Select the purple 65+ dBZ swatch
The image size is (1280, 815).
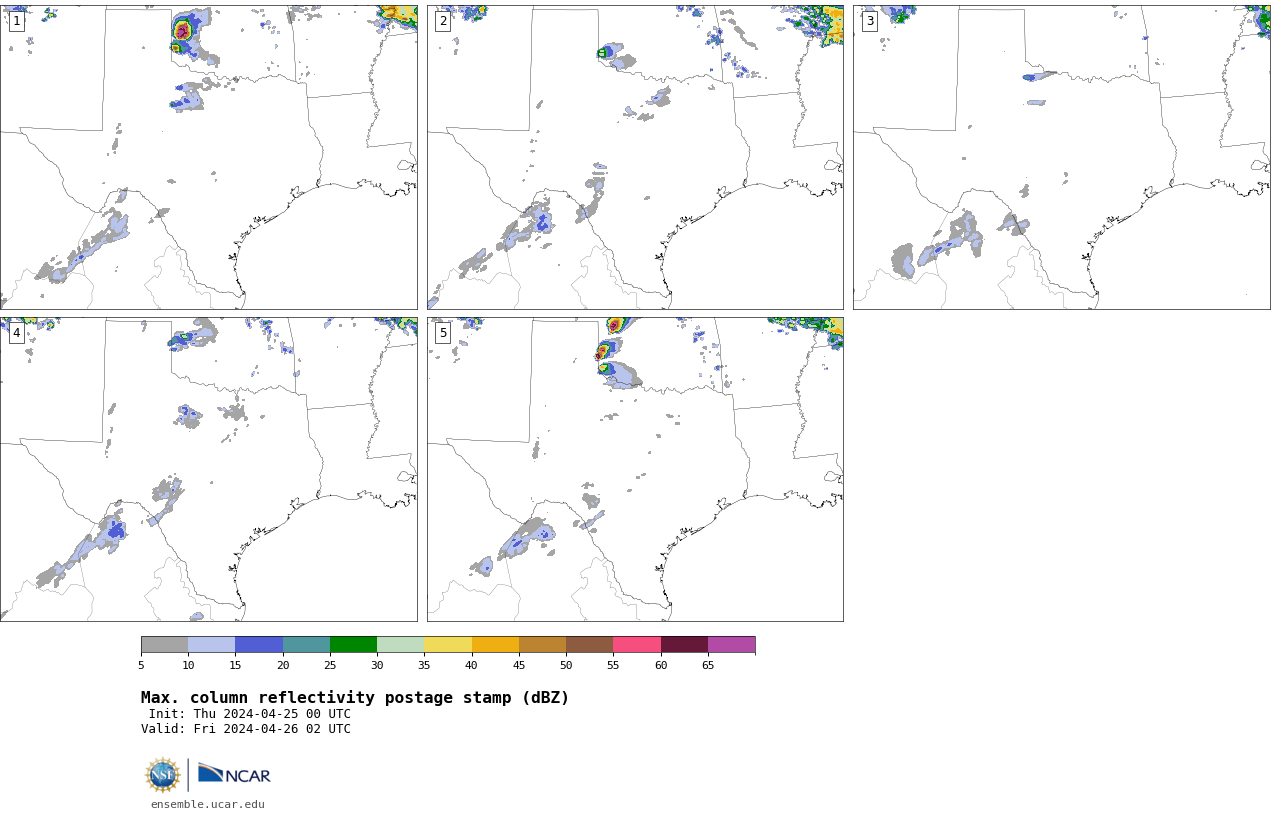click(x=731, y=644)
